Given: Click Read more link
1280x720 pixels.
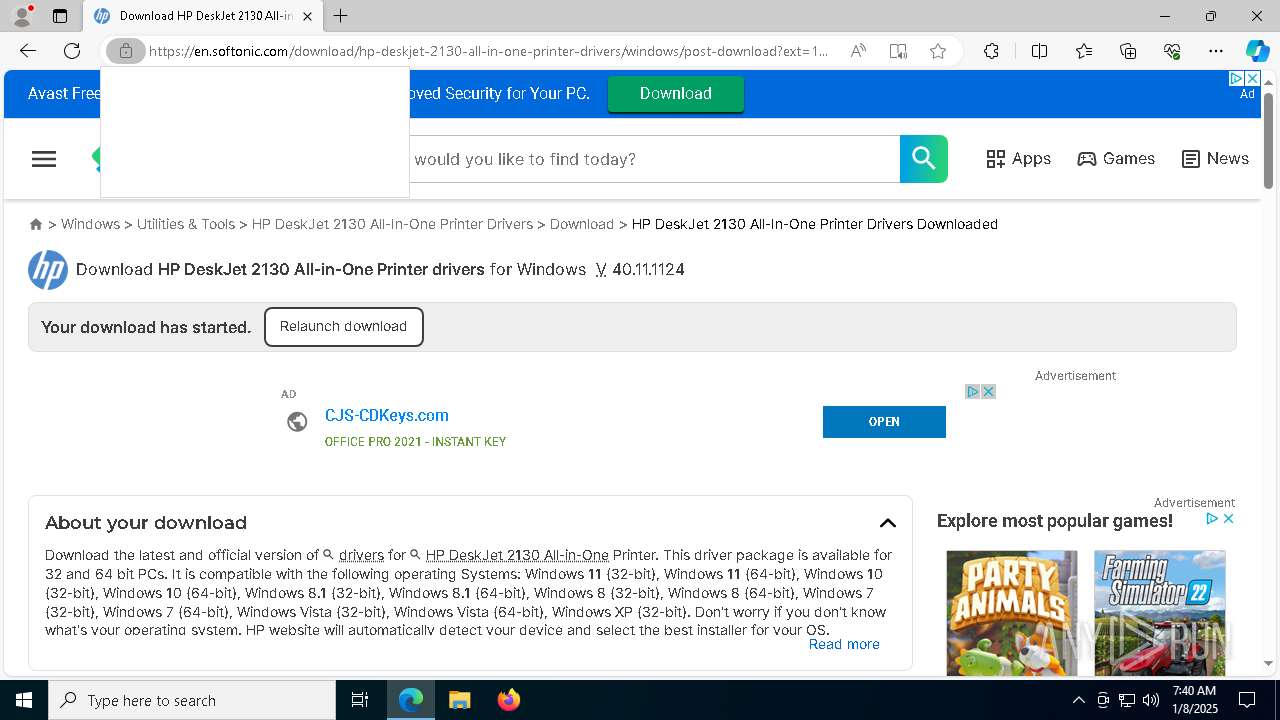Looking at the screenshot, I should pos(844,644).
